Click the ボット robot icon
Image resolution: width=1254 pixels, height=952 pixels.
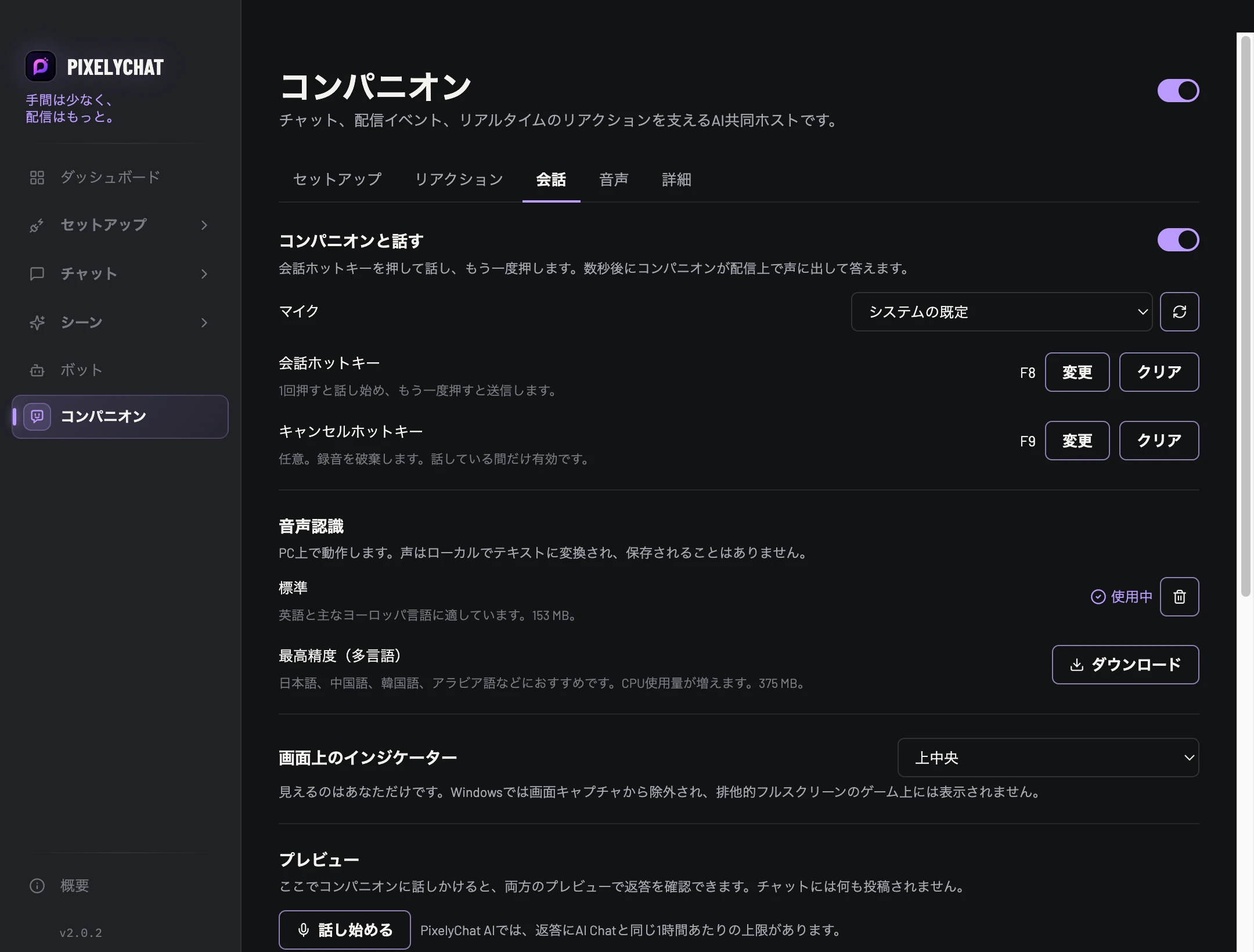click(37, 370)
